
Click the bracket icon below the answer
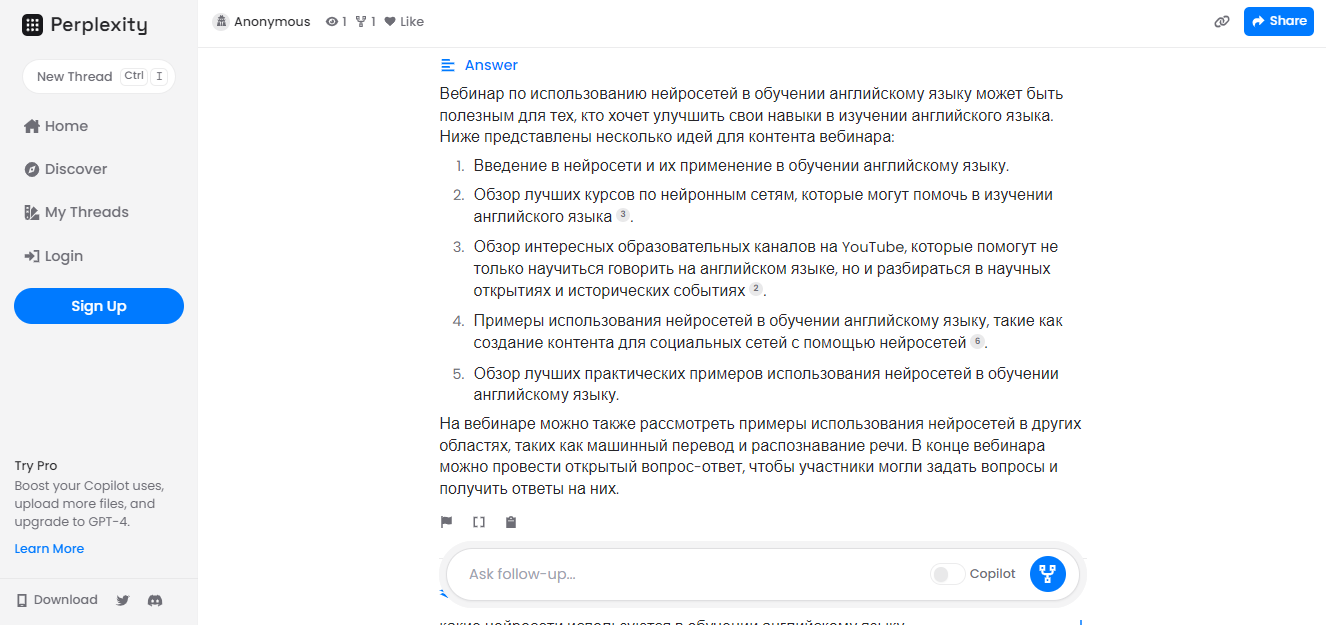click(x=478, y=521)
